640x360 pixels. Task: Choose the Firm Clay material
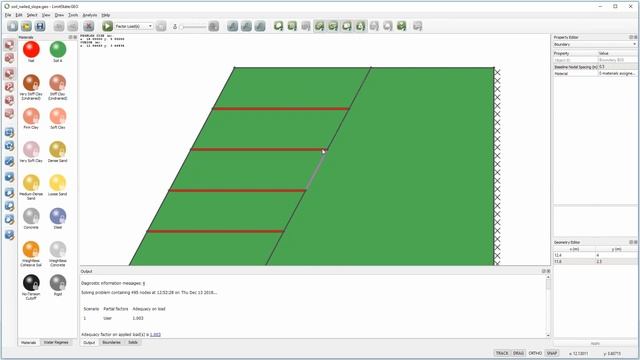pos(31,116)
